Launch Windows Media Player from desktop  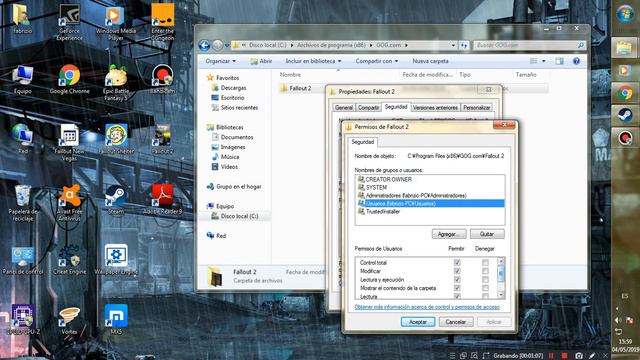[116, 22]
